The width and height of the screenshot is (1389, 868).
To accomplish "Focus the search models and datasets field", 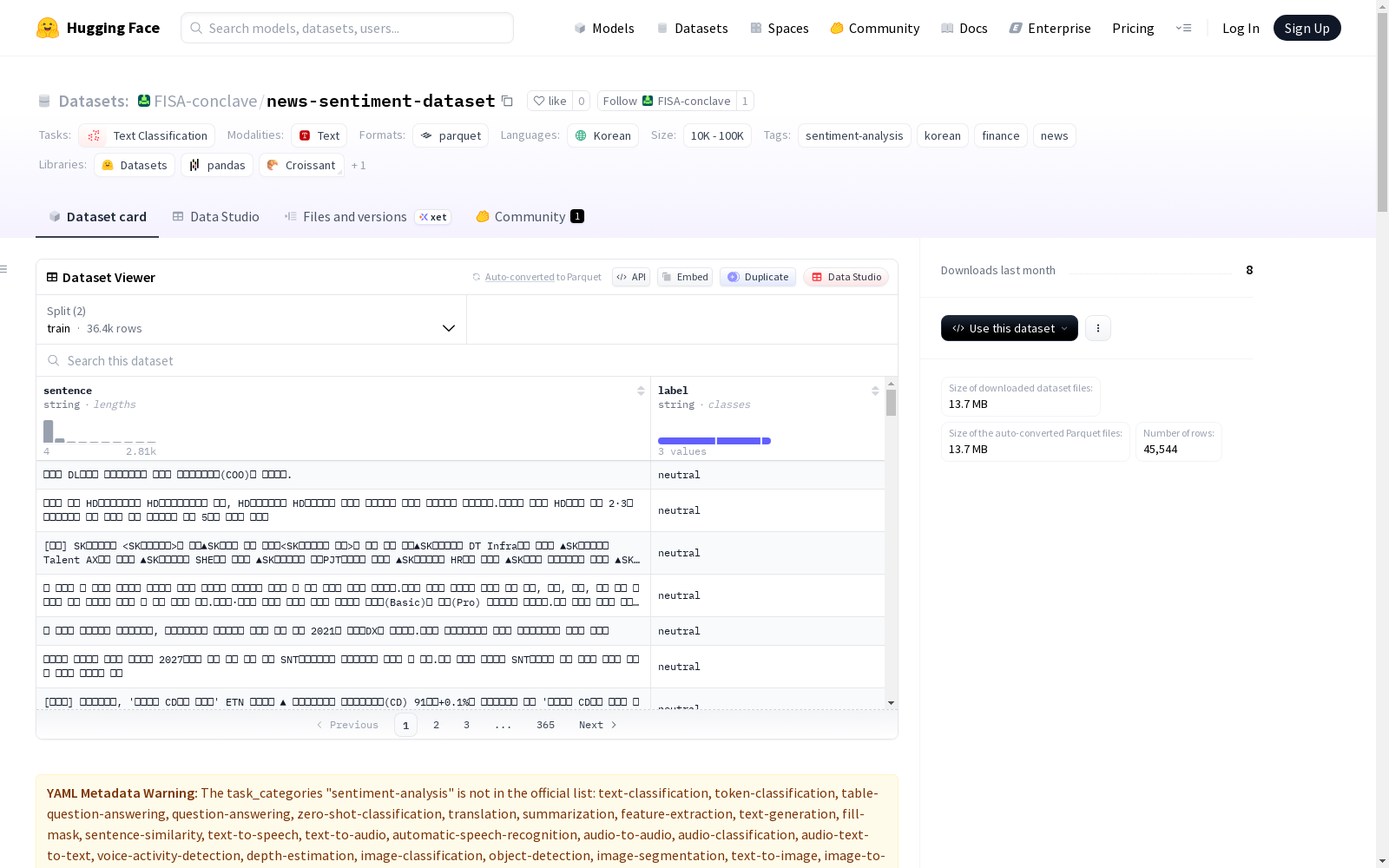I will coord(347,28).
